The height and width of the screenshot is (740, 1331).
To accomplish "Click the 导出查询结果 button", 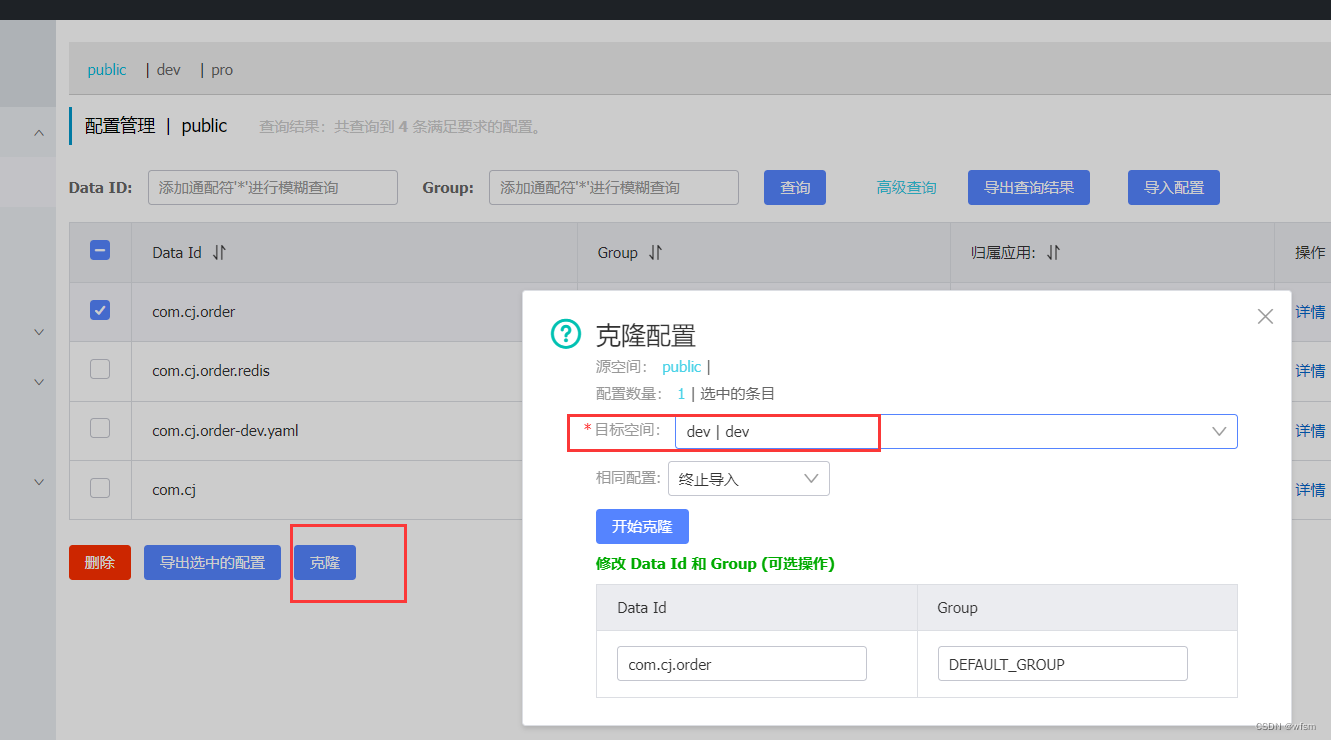I will pyautogui.click(x=1029, y=187).
